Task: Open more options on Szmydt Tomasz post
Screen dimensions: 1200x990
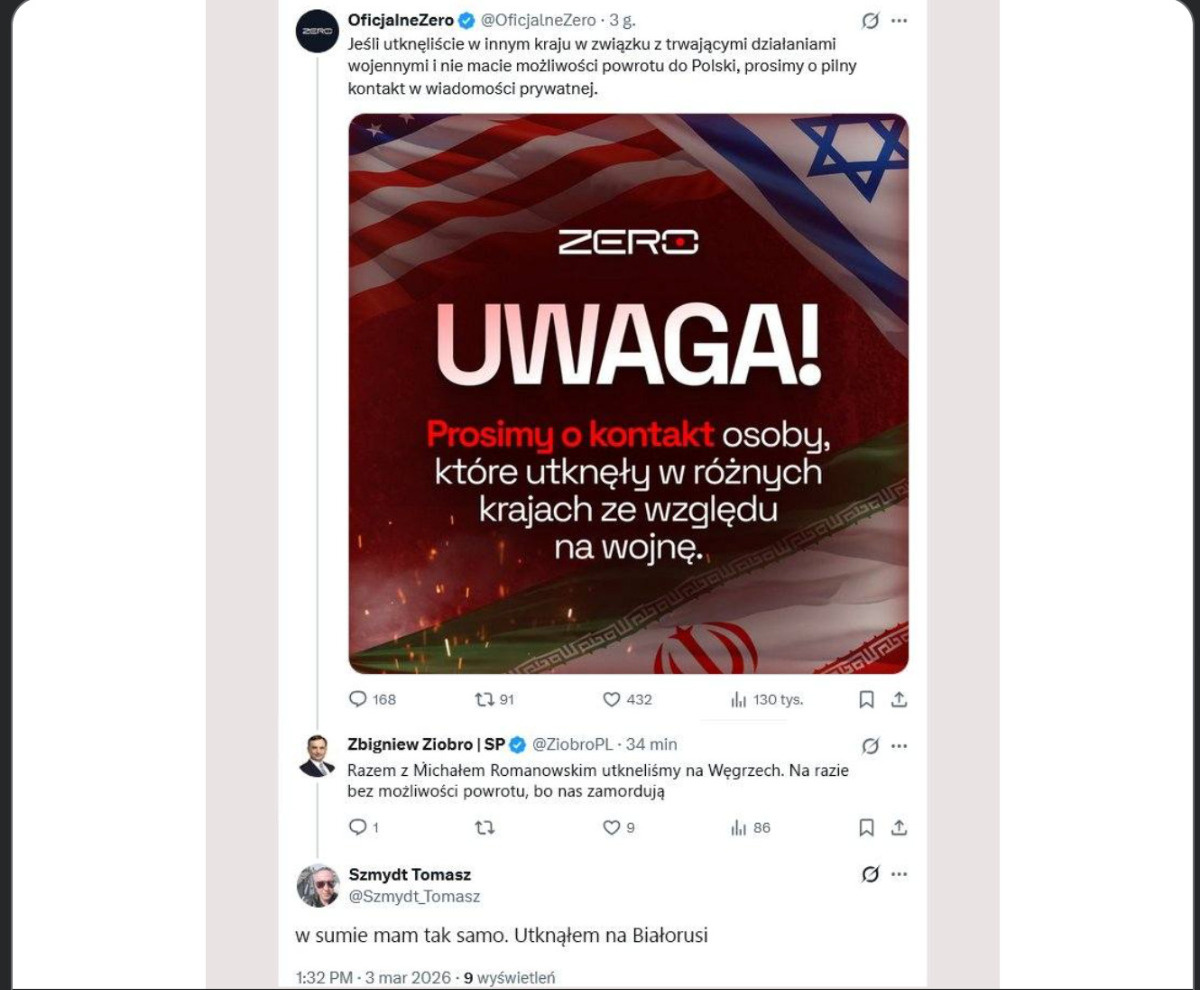Action: click(899, 875)
